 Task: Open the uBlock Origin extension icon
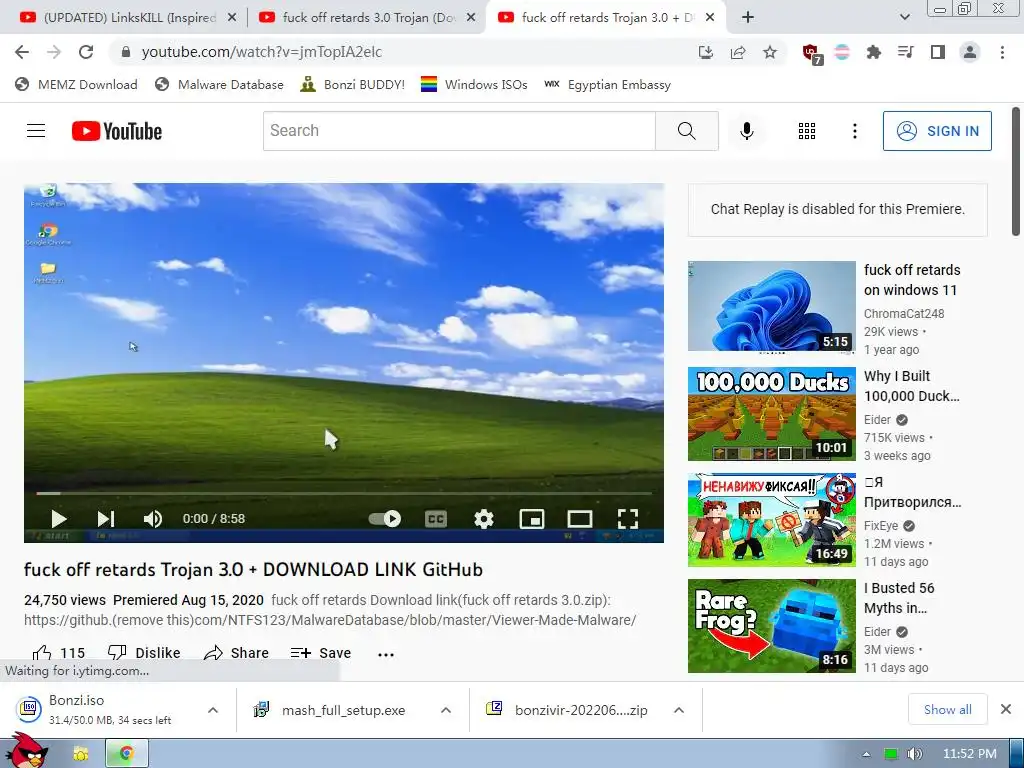pyautogui.click(x=812, y=54)
